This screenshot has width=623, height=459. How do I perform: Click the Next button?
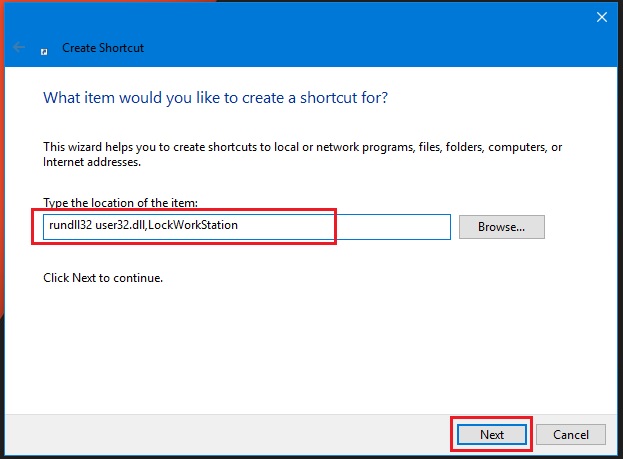(491, 435)
